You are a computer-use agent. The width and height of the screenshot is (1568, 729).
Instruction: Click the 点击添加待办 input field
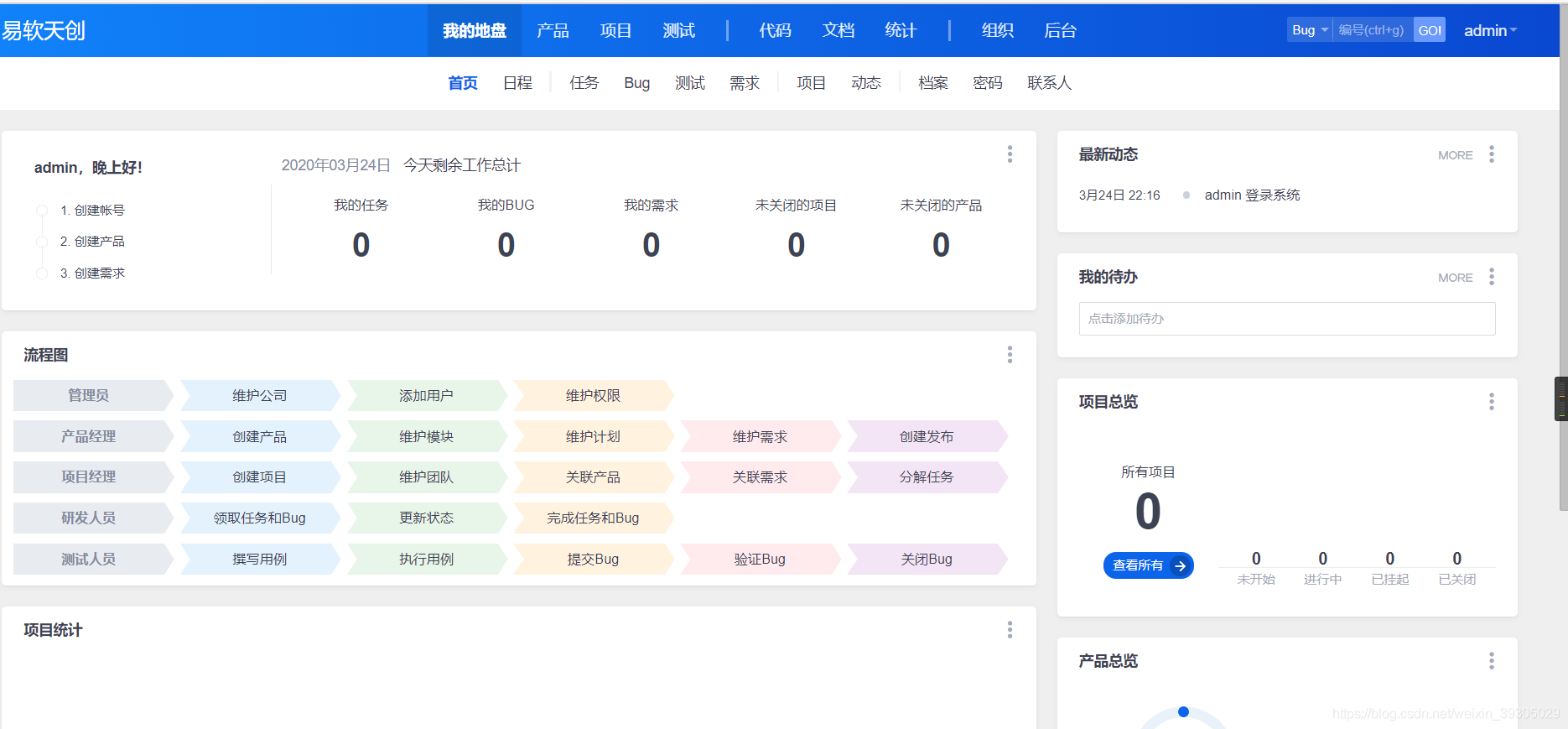[x=1287, y=319]
